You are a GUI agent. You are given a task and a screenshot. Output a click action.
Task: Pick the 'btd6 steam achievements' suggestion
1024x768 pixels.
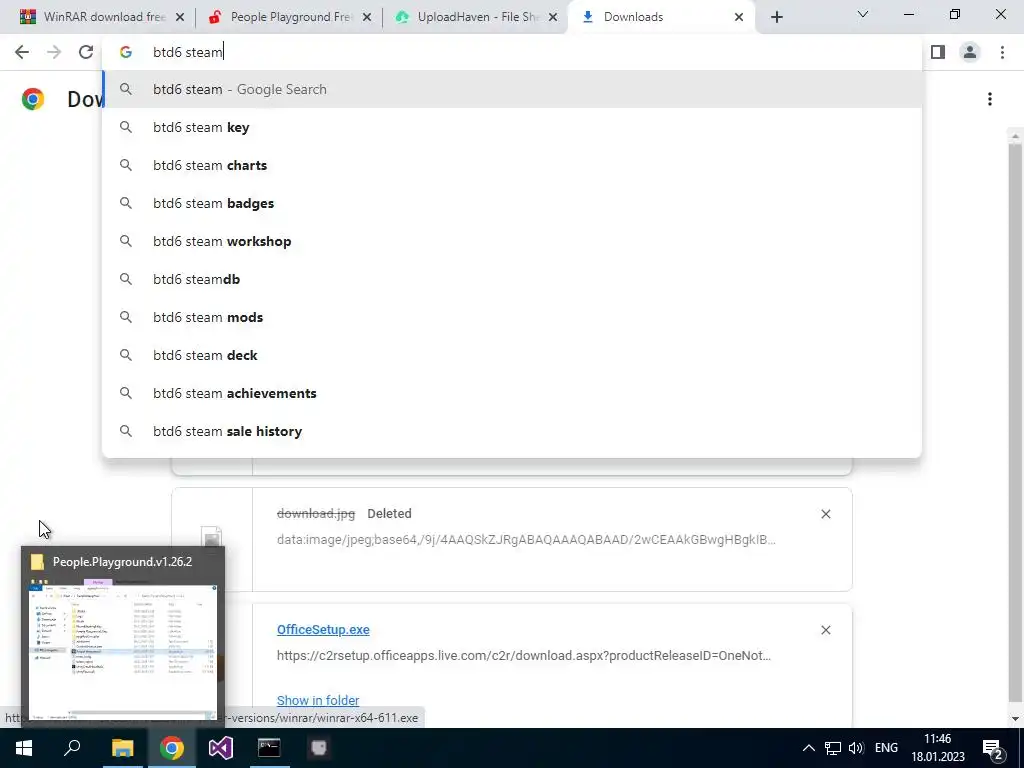click(x=512, y=393)
